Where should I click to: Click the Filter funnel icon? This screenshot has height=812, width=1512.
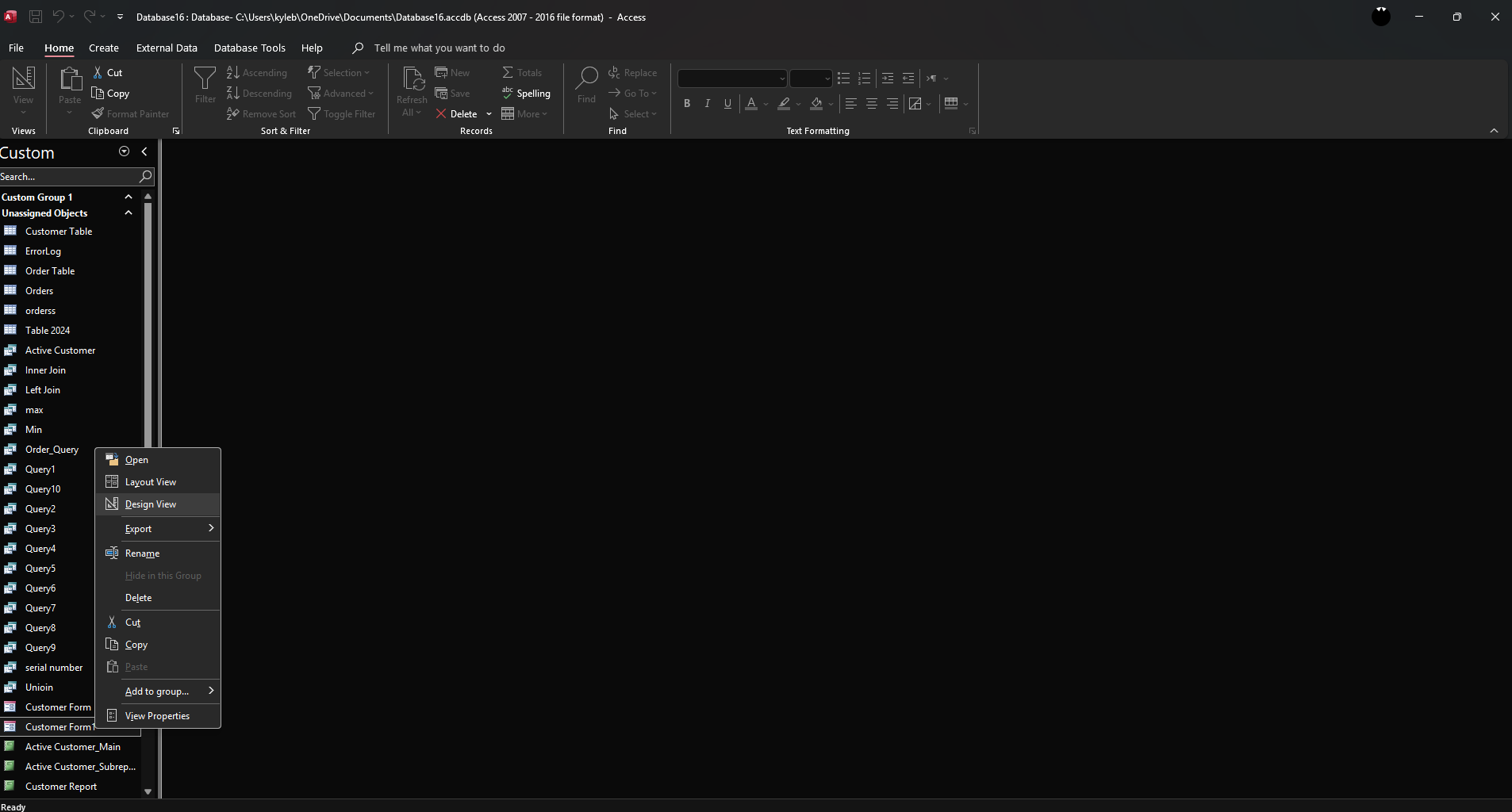click(205, 79)
